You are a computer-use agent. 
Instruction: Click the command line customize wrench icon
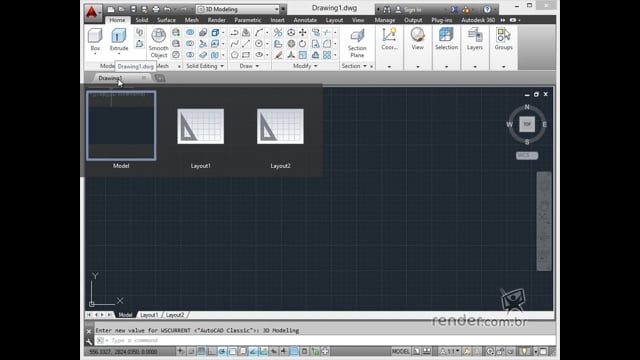pyautogui.click(x=89, y=341)
